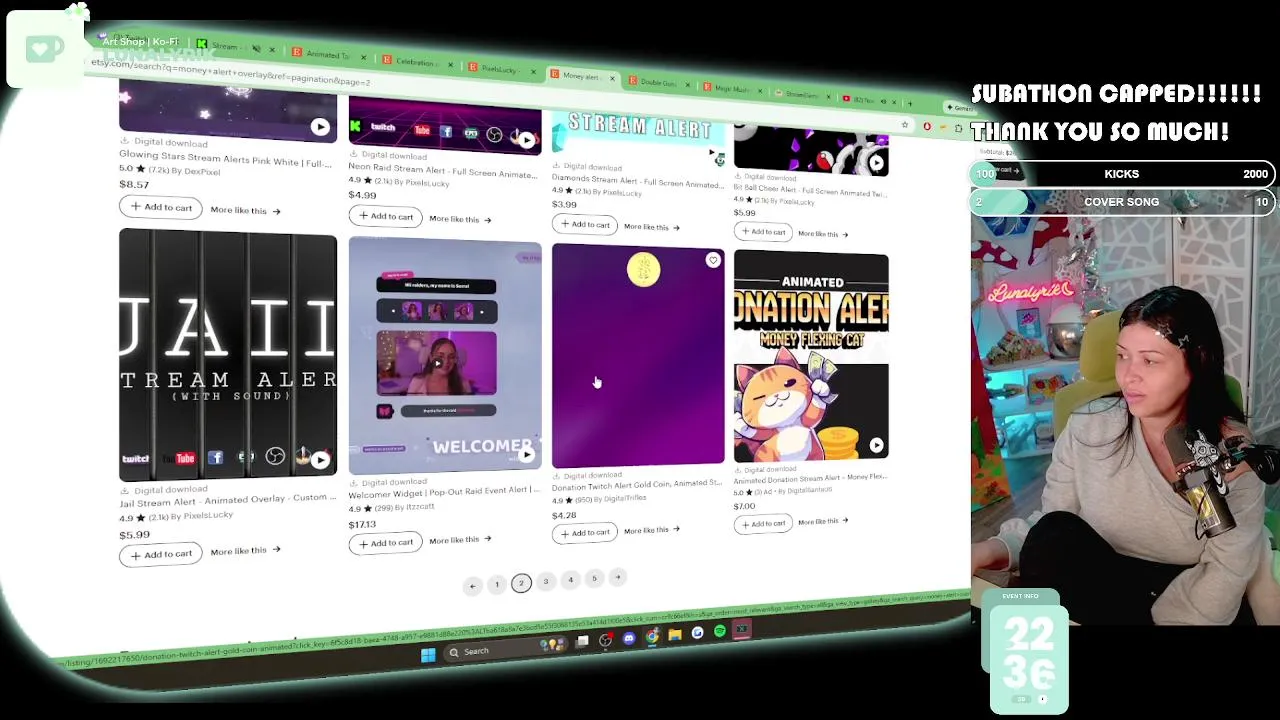Switch to the Double Gun tab

click(660, 82)
